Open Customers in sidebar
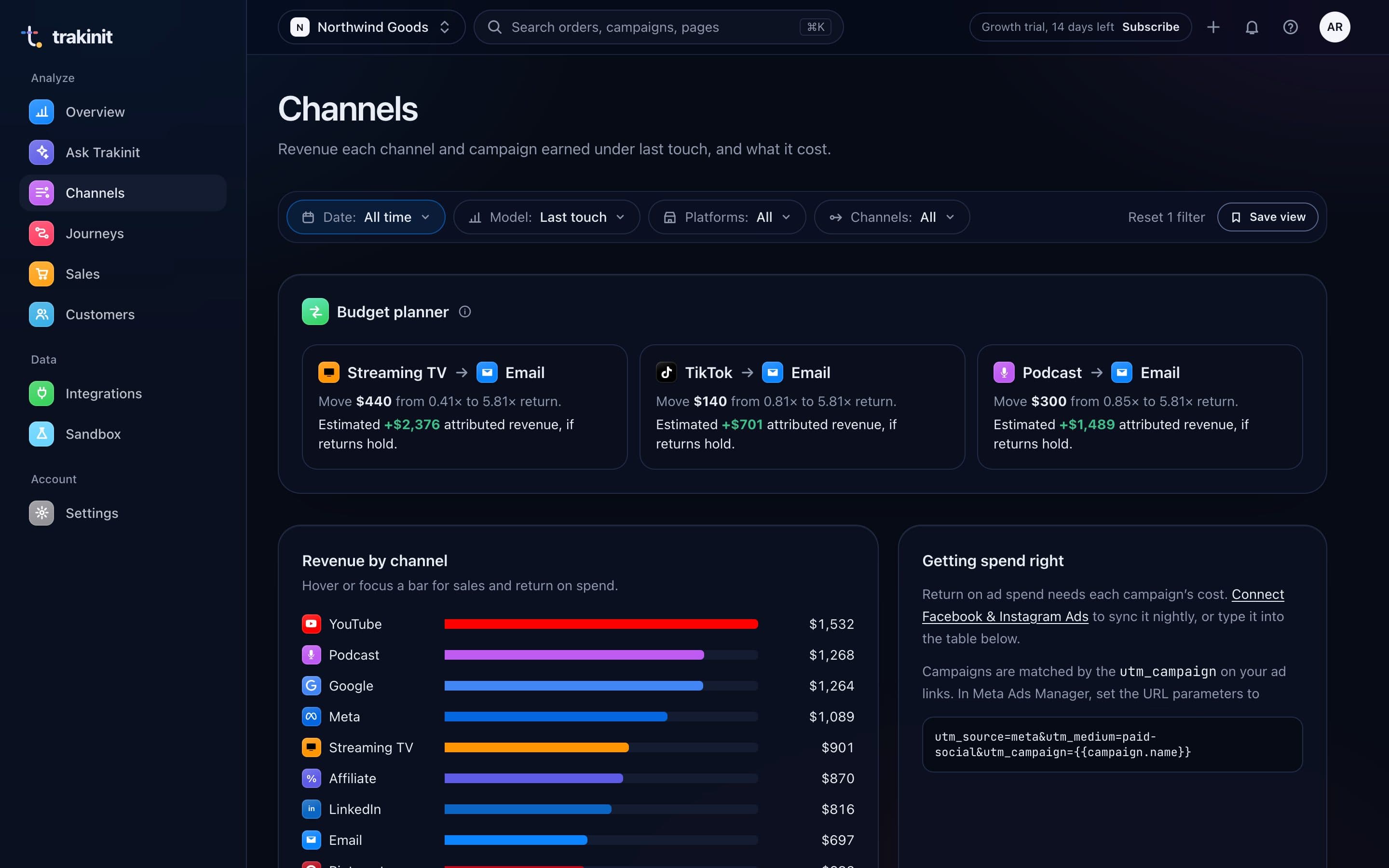Screen dimensions: 1389x868 pyautogui.click(x=123, y=314)
